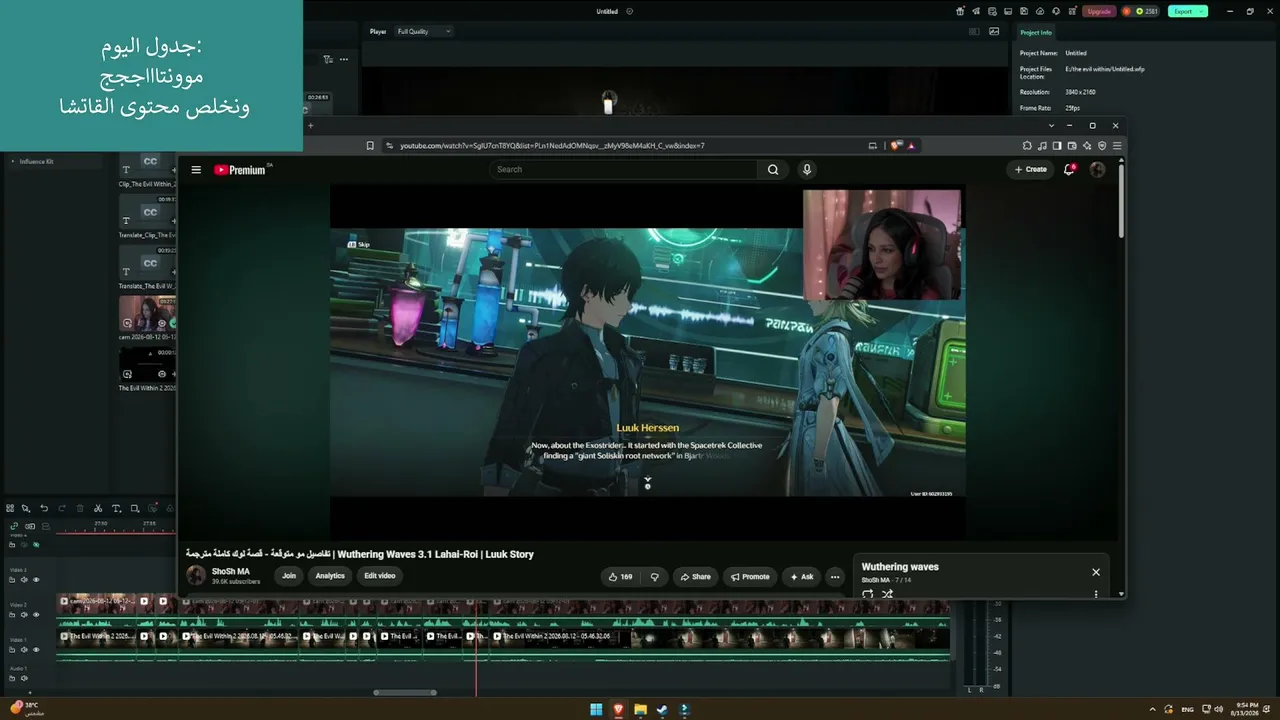This screenshot has height=720, width=1280.
Task: Mute the Video 1 track audio
Action: coord(24,650)
